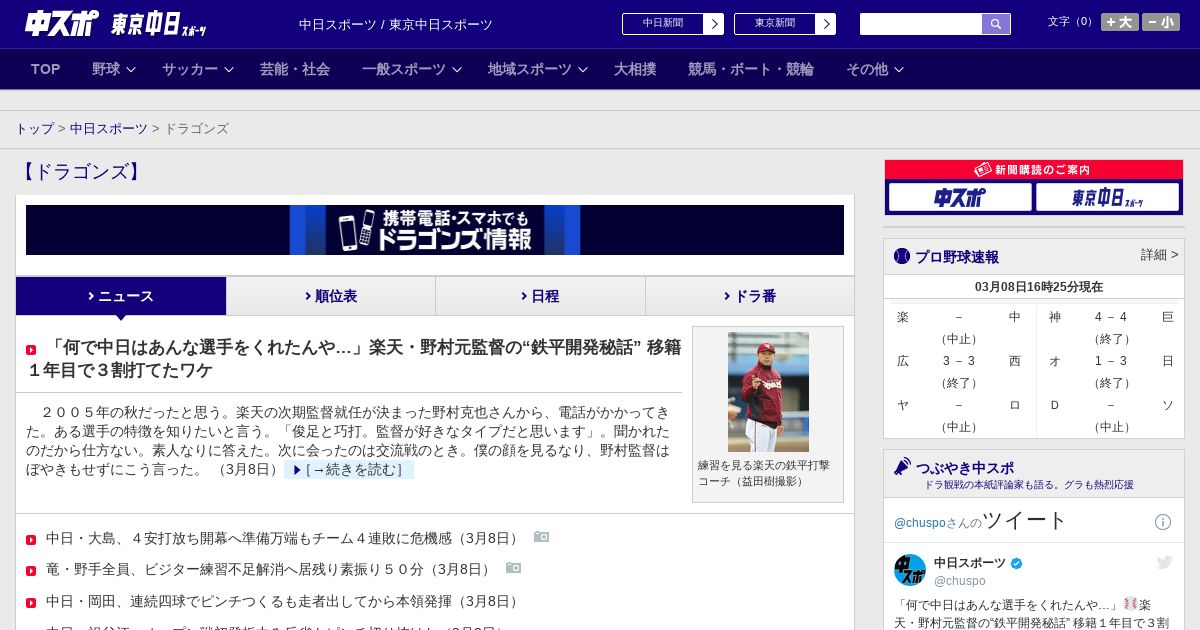1200x630 pixels.
Task: Select the ニュース tab
Action: [121, 296]
